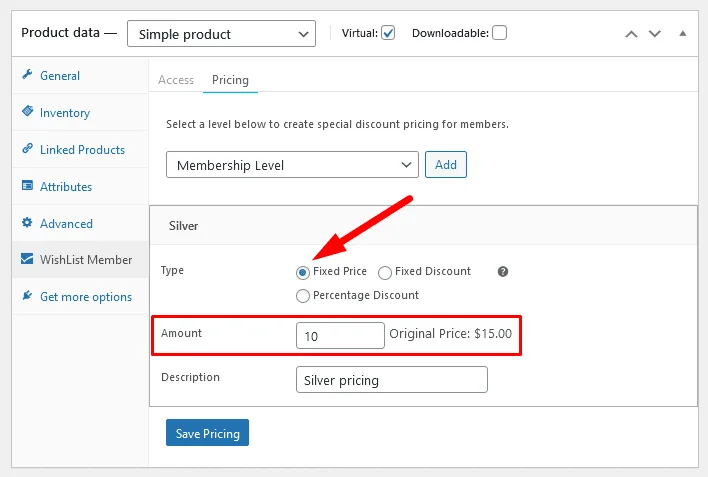Open the Simple product type dropdown

[221, 34]
